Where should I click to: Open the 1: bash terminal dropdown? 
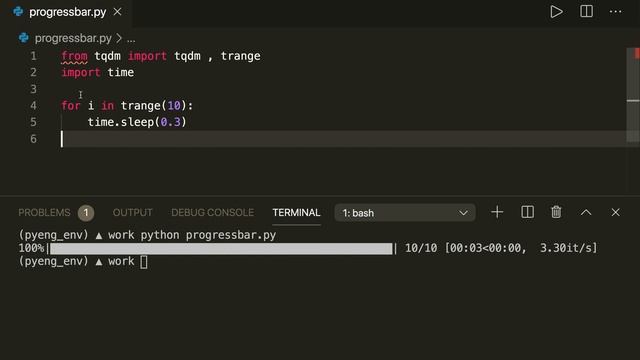tap(404, 213)
